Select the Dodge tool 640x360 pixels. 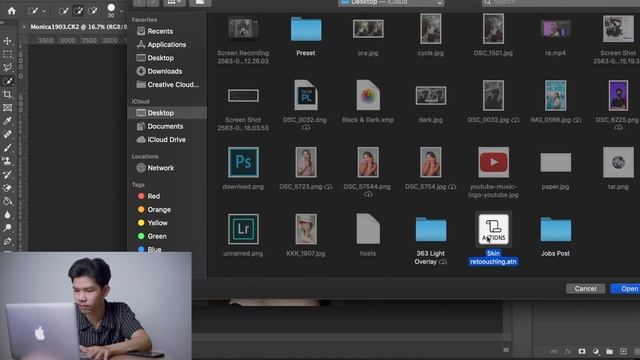7,228
